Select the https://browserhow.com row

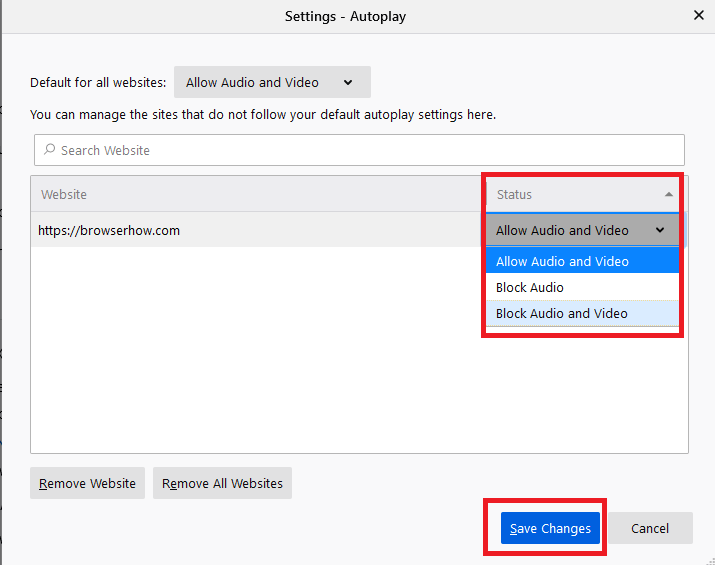(x=256, y=230)
